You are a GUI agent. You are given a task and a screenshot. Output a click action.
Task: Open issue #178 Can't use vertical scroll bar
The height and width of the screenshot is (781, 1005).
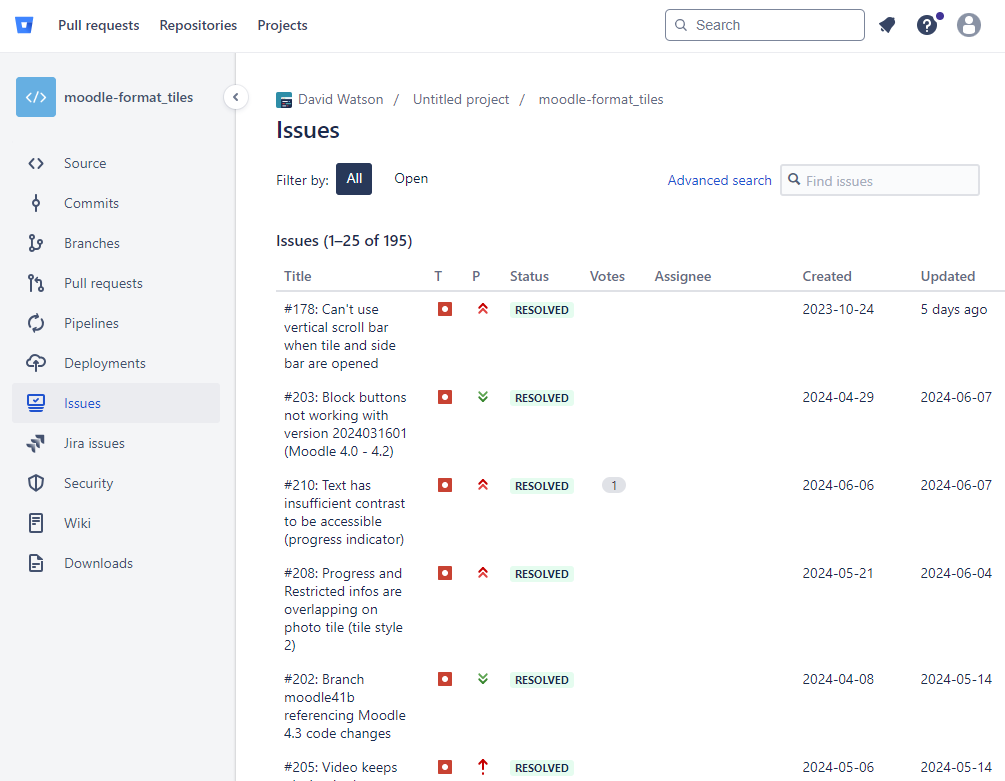[340, 336]
